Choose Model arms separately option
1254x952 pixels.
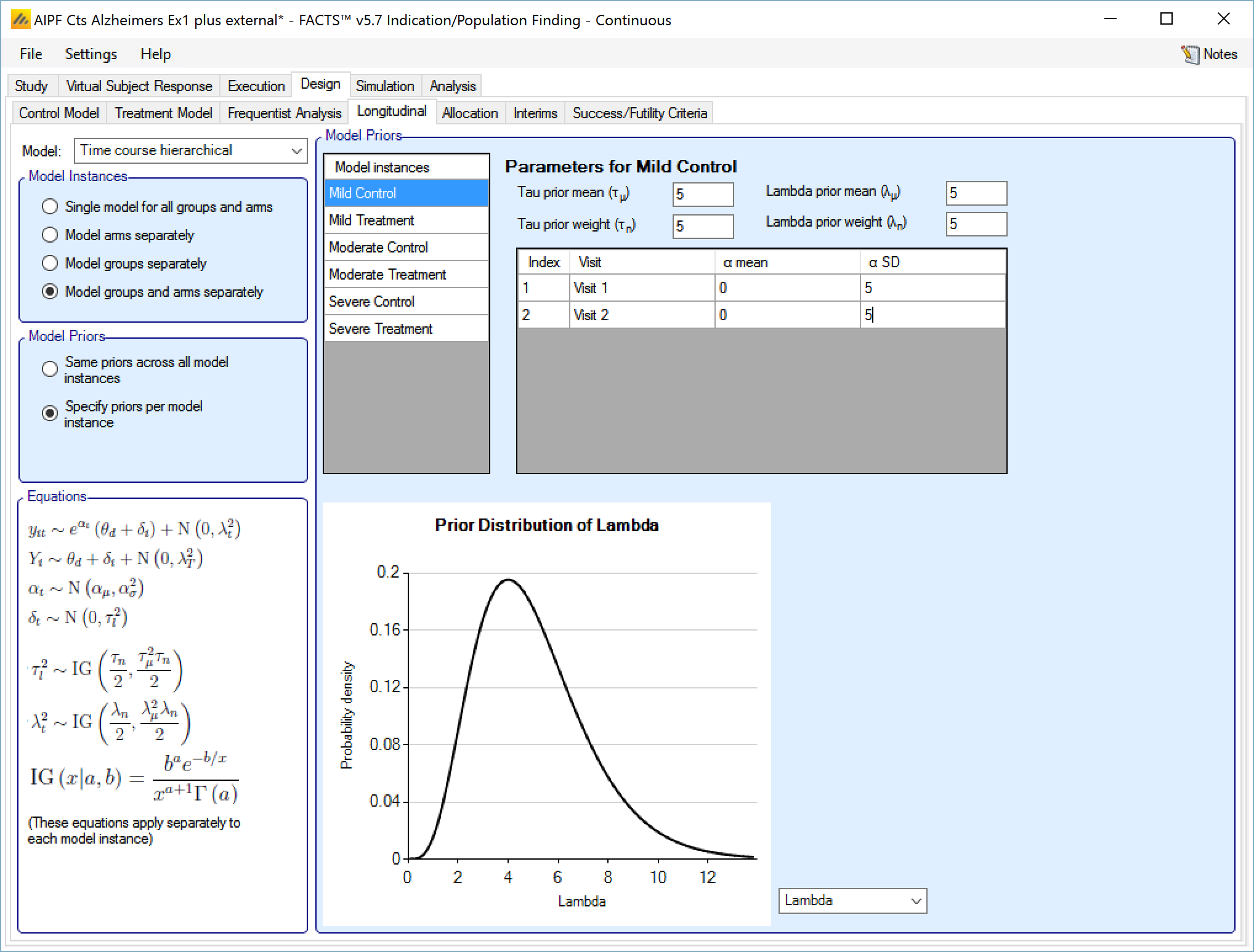tap(50, 235)
